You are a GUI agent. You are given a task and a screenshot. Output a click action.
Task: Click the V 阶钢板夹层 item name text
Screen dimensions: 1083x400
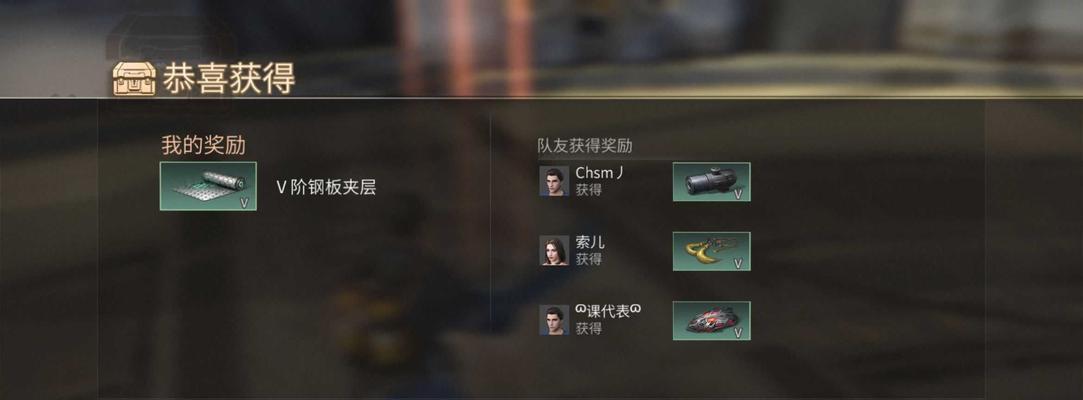pos(325,187)
